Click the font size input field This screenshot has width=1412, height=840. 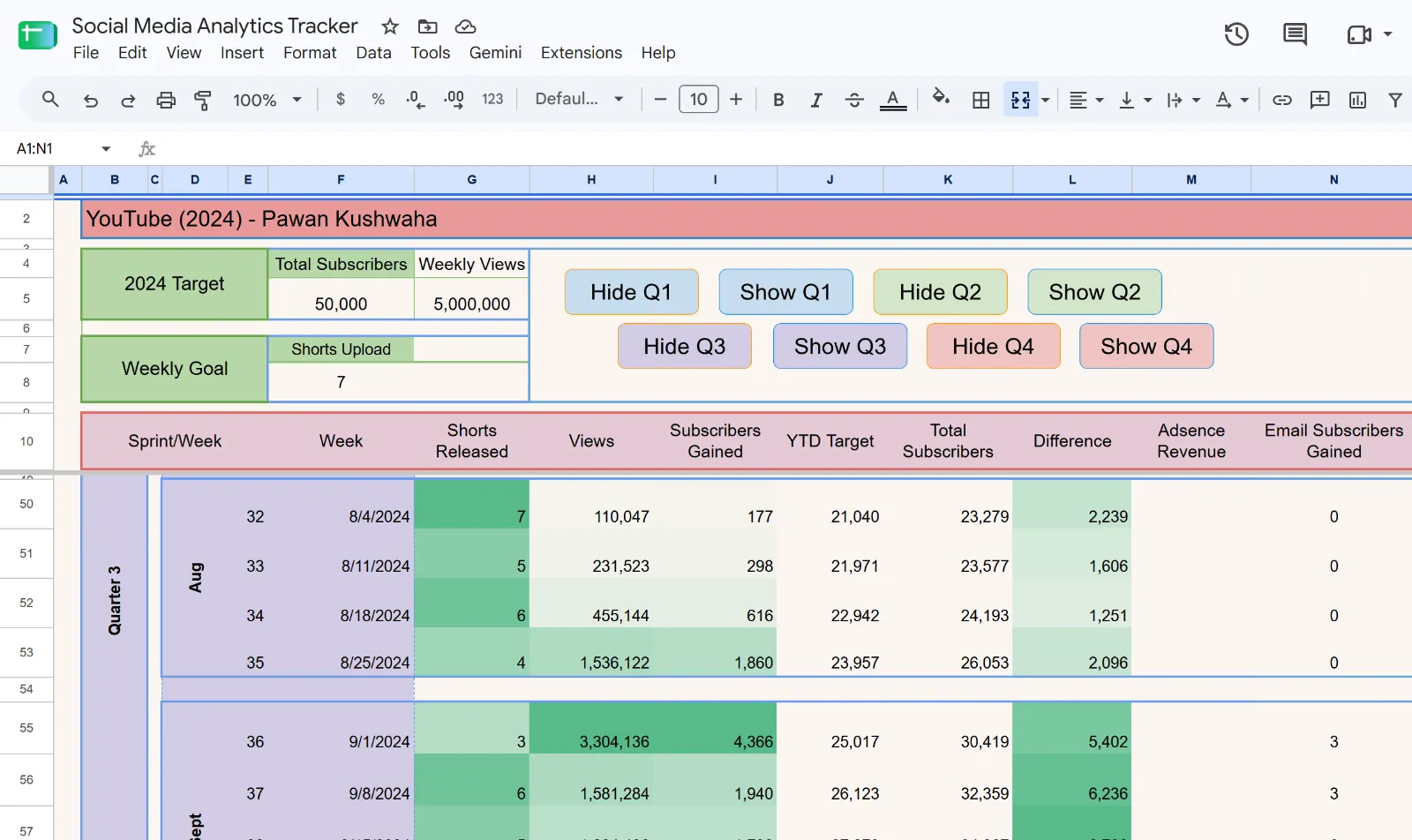pyautogui.click(x=698, y=100)
